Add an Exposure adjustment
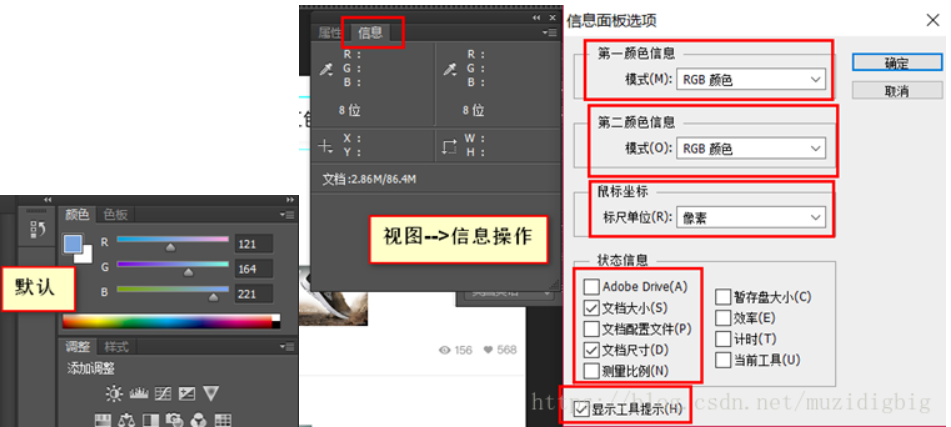This screenshot has width=951, height=427. pyautogui.click(x=187, y=394)
